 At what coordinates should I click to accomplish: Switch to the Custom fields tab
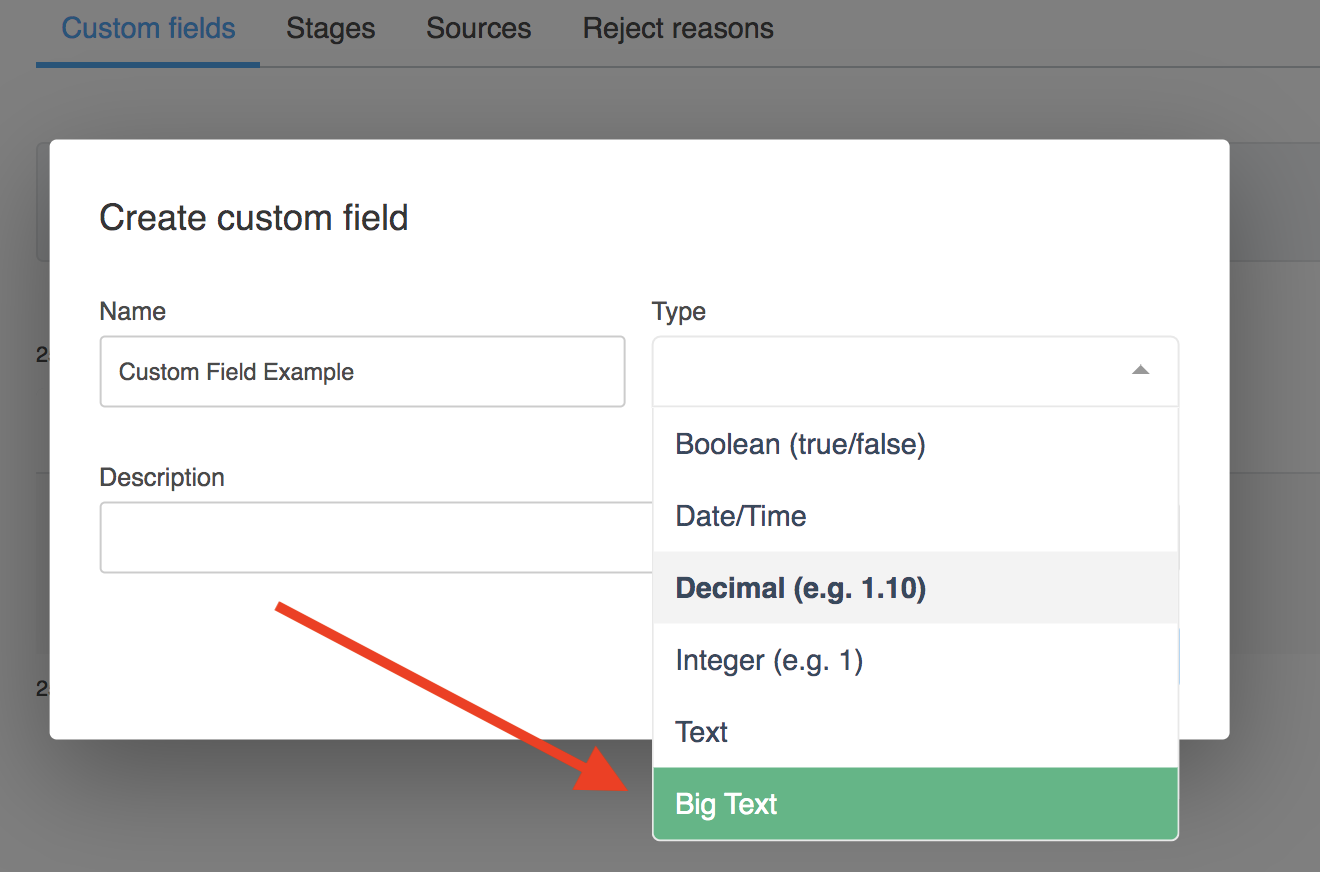point(148,28)
